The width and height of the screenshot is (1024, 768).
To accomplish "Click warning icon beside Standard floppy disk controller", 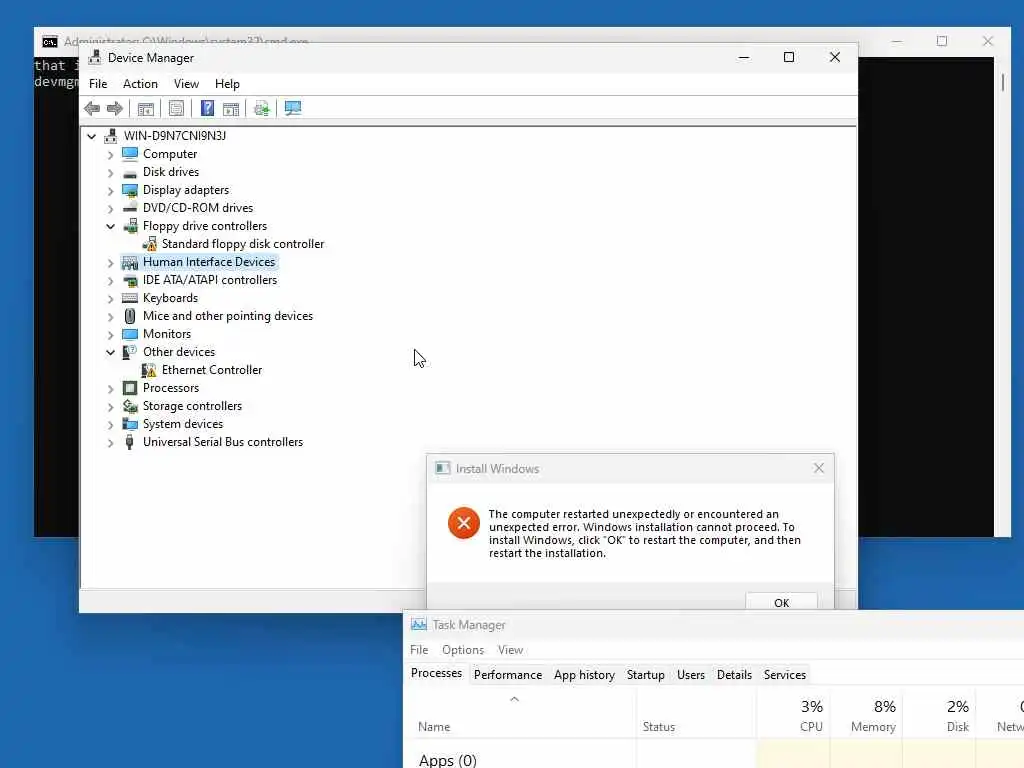I will click(150, 244).
